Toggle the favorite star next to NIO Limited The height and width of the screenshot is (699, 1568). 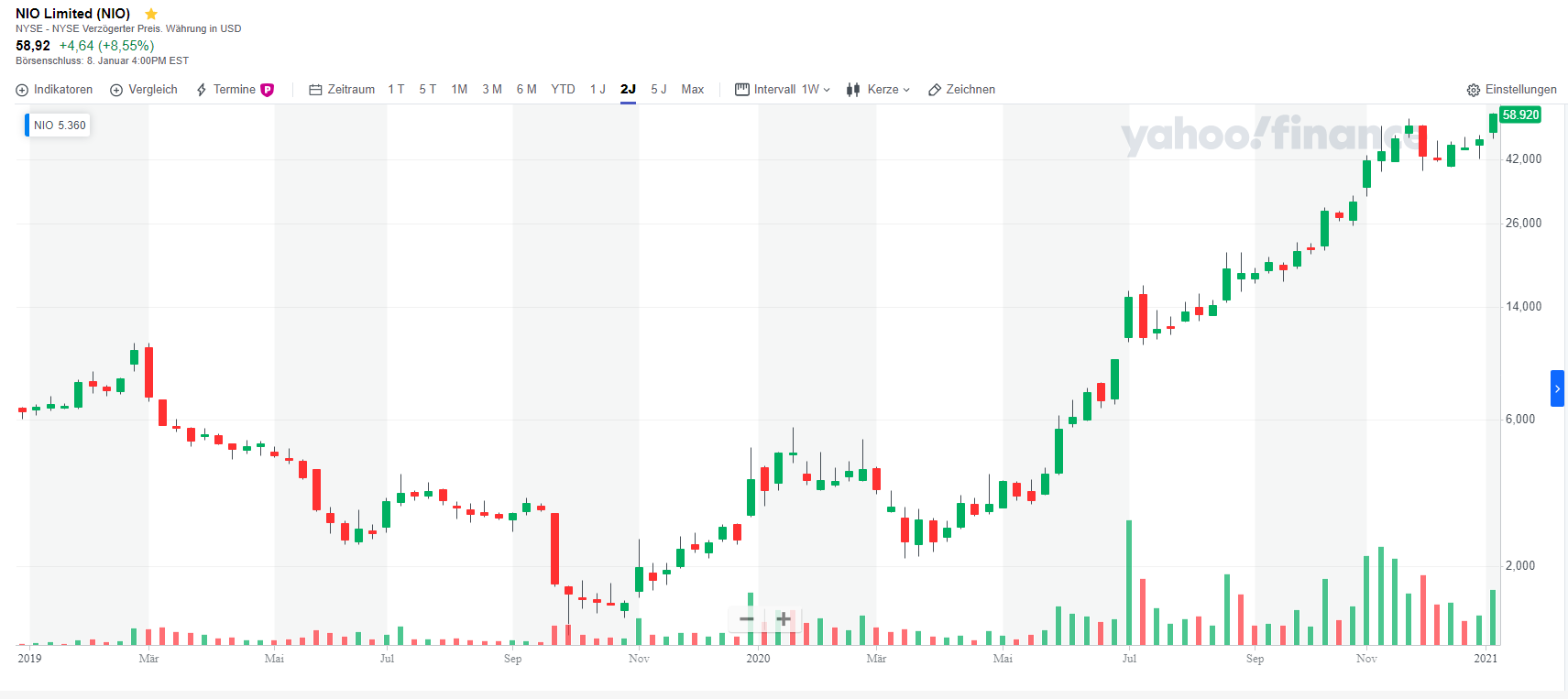[x=151, y=14]
